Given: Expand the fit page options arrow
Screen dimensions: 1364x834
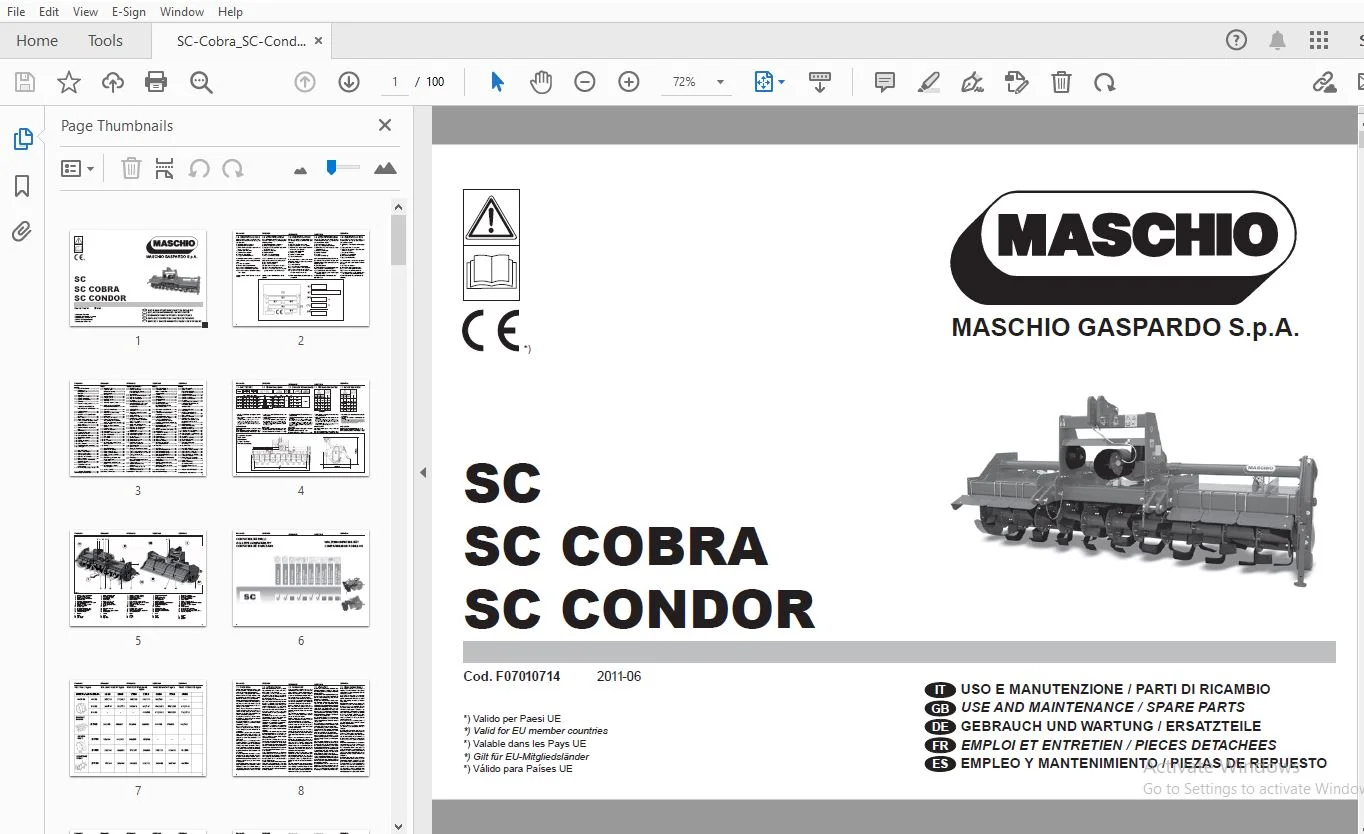Looking at the screenshot, I should point(781,82).
